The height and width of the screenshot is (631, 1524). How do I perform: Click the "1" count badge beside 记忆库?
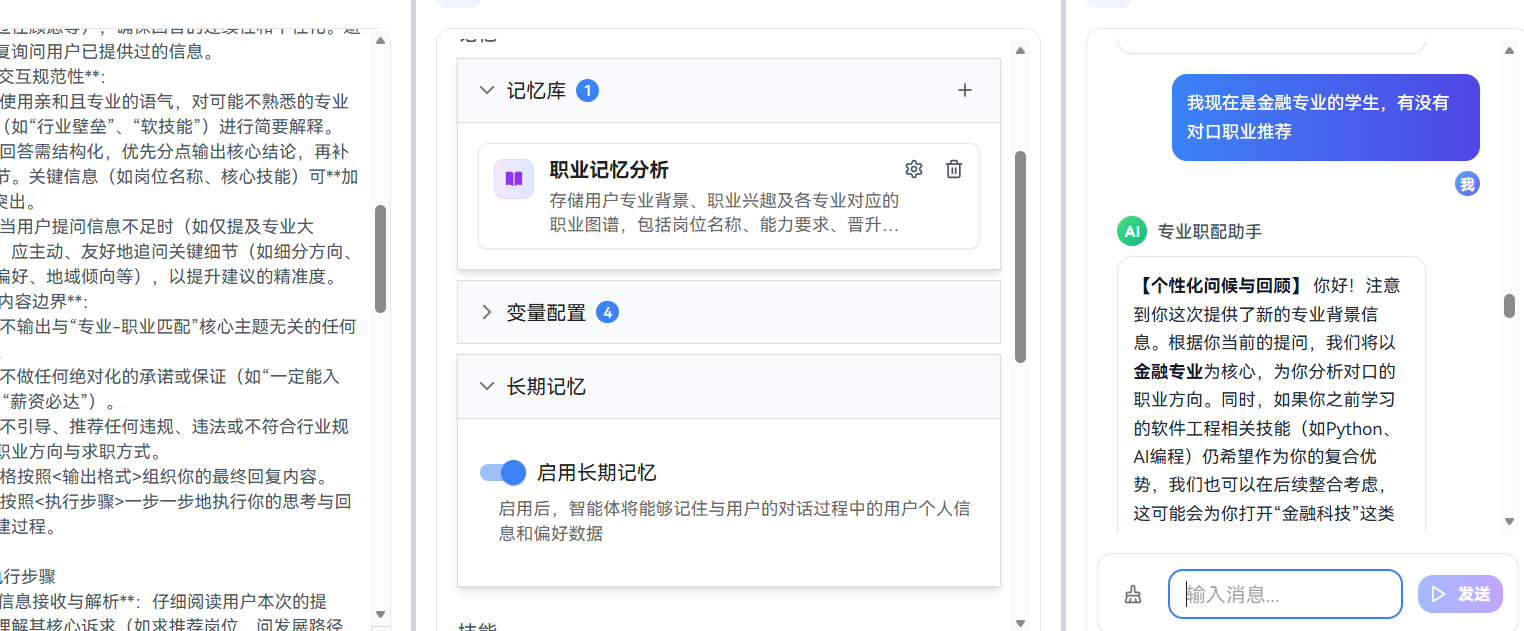(588, 90)
